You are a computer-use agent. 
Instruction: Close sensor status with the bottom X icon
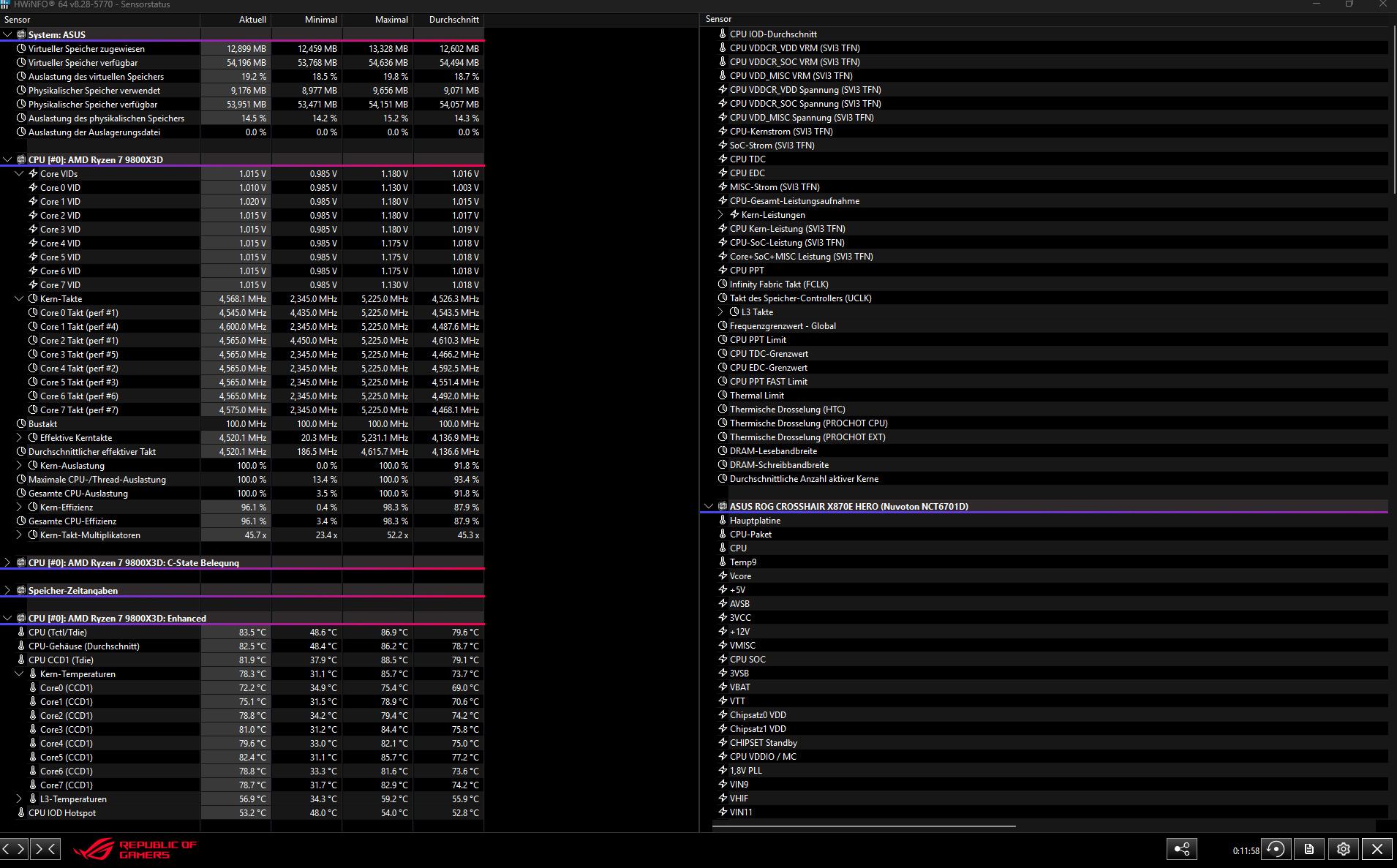tap(1377, 849)
